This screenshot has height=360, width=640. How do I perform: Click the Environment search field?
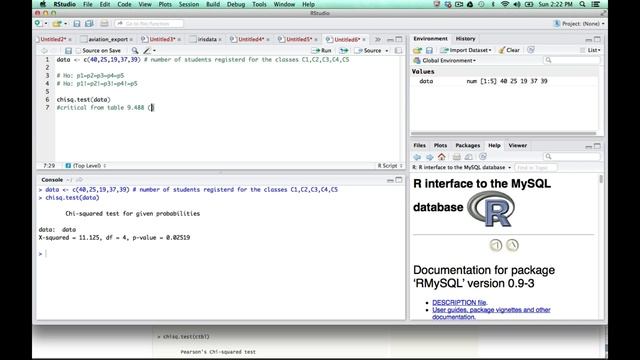572,60
